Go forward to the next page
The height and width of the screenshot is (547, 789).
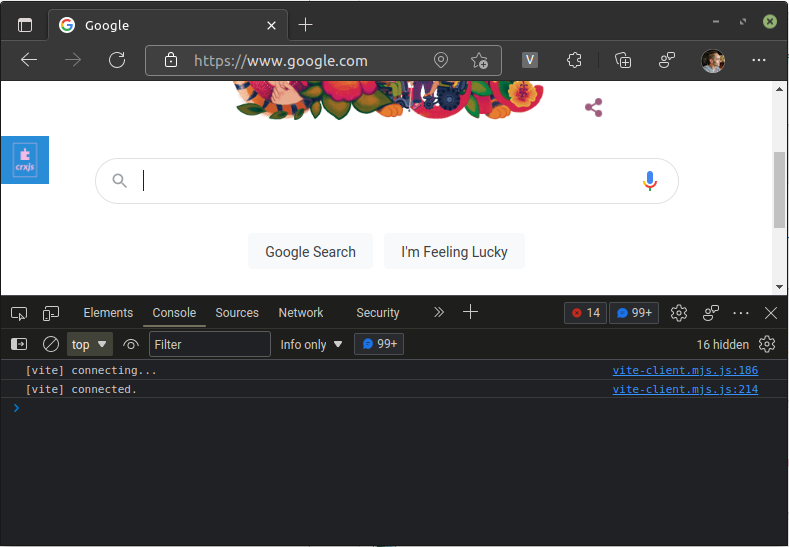73,60
